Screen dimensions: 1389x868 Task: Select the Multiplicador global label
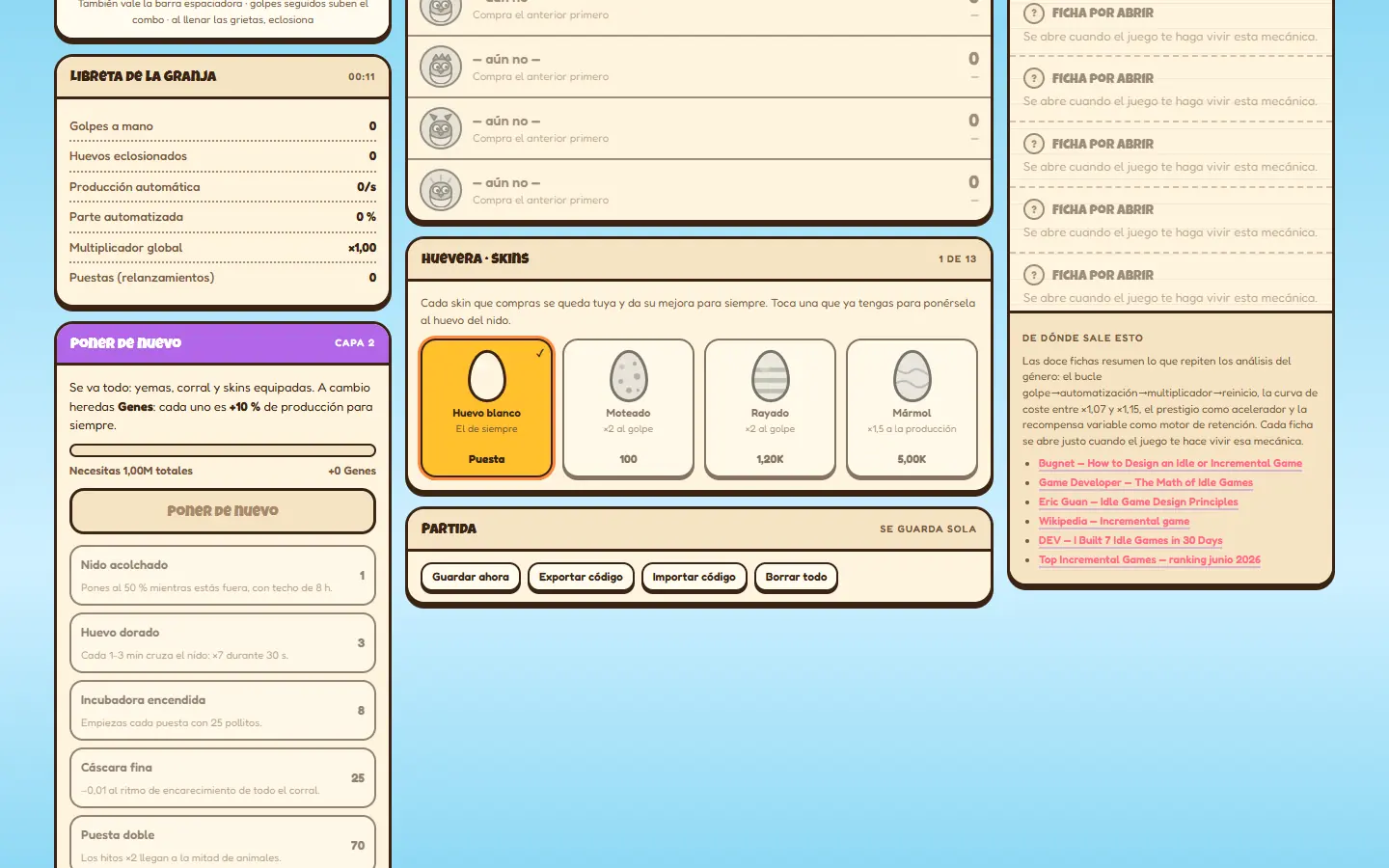125,248
